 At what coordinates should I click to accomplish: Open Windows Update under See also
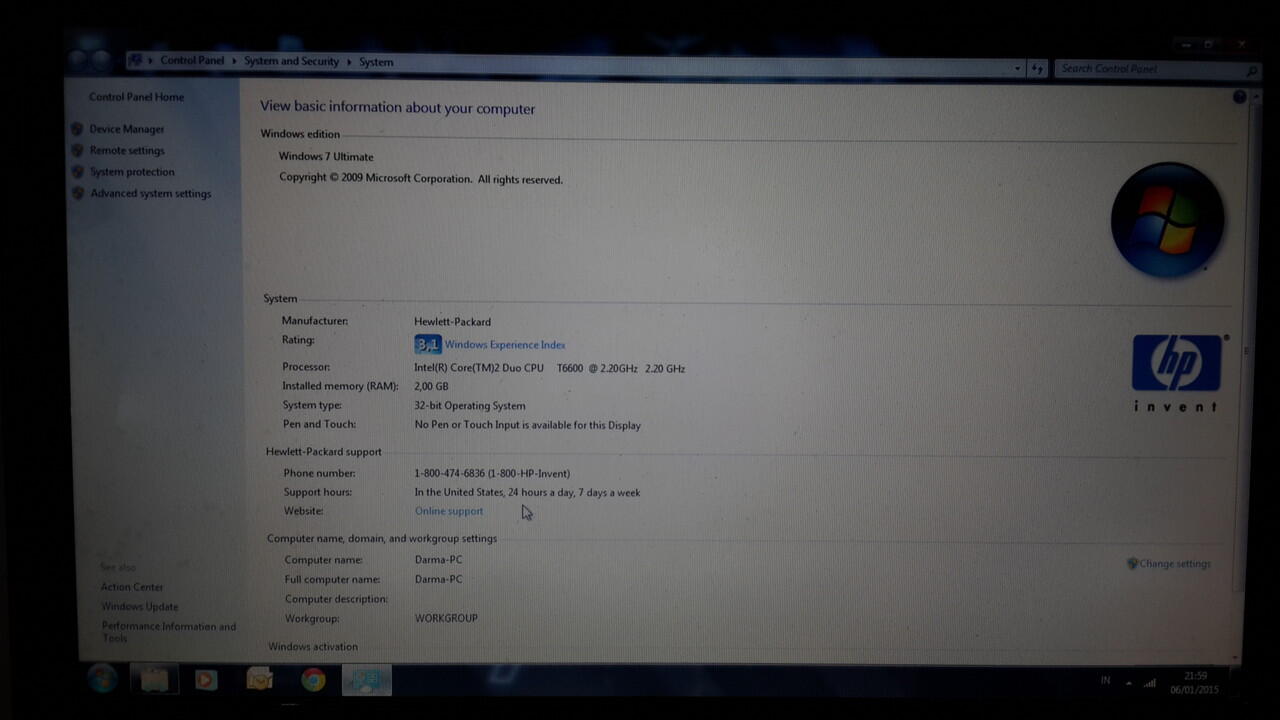pos(139,607)
